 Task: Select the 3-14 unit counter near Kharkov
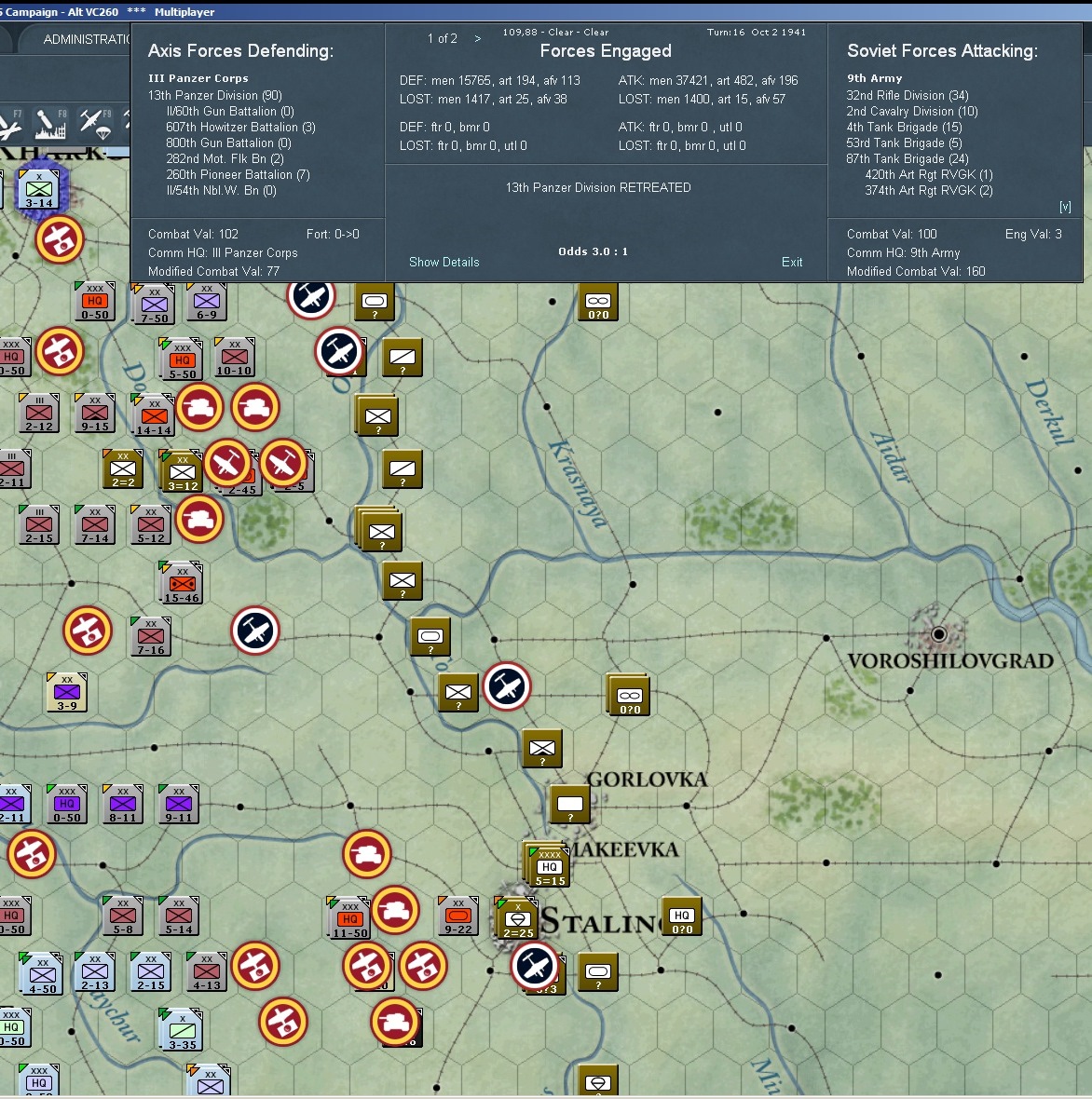38,190
